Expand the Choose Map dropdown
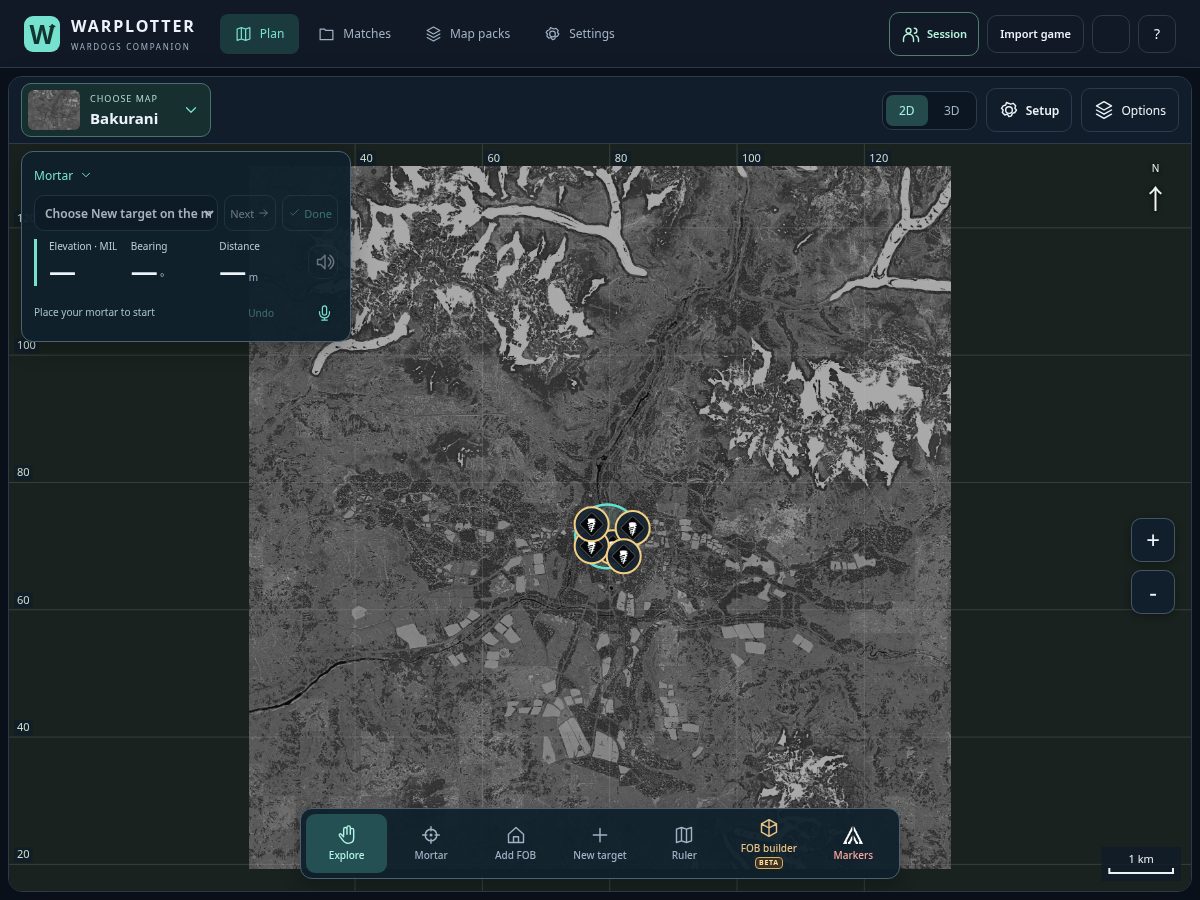 tap(116, 110)
